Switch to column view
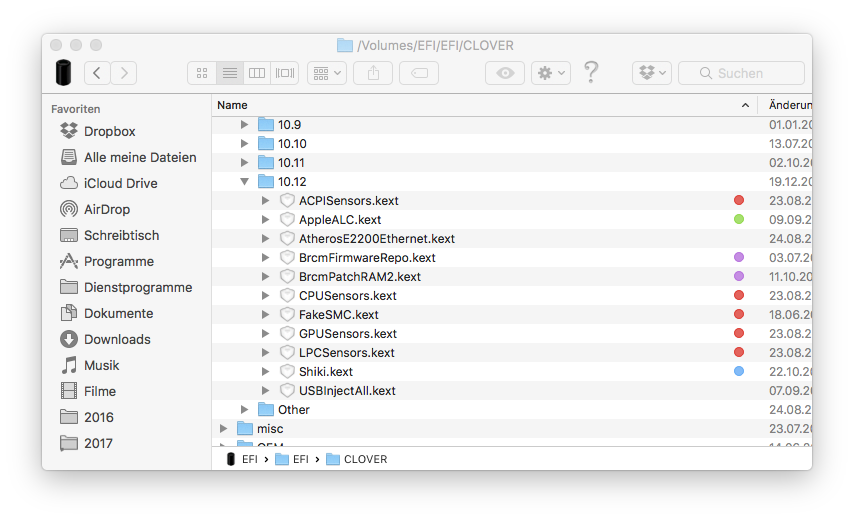The image size is (854, 520). [257, 73]
